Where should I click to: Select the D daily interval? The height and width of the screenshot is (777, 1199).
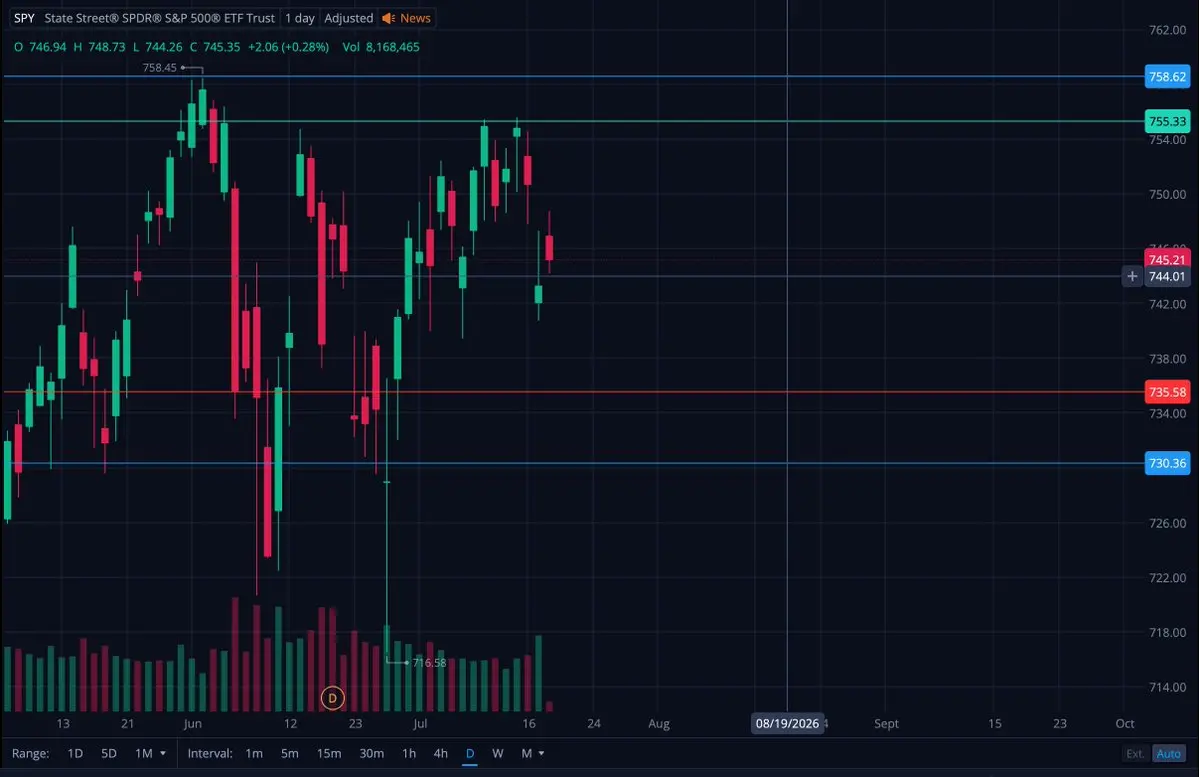tap(470, 753)
